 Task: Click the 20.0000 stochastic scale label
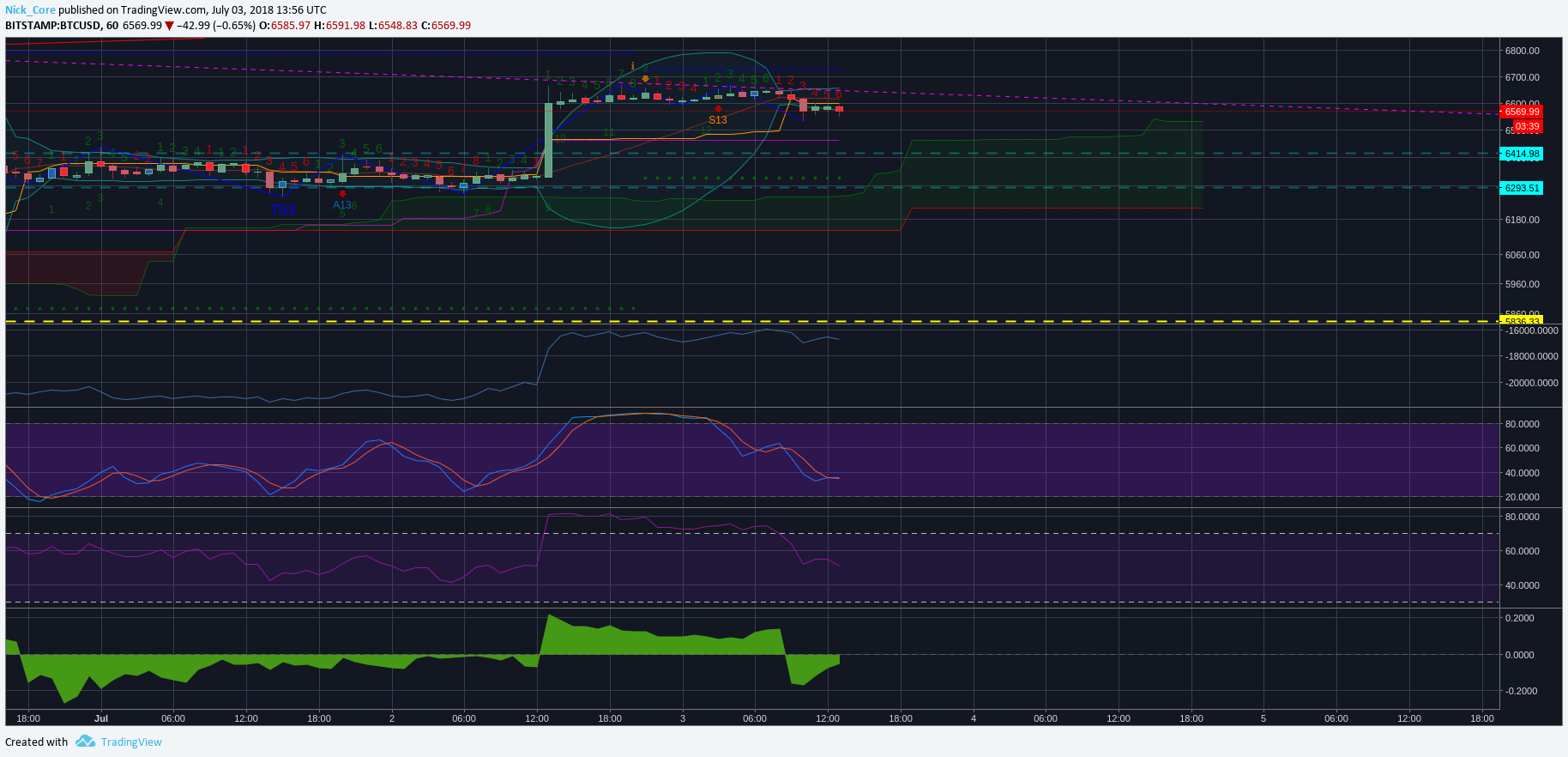click(1523, 497)
